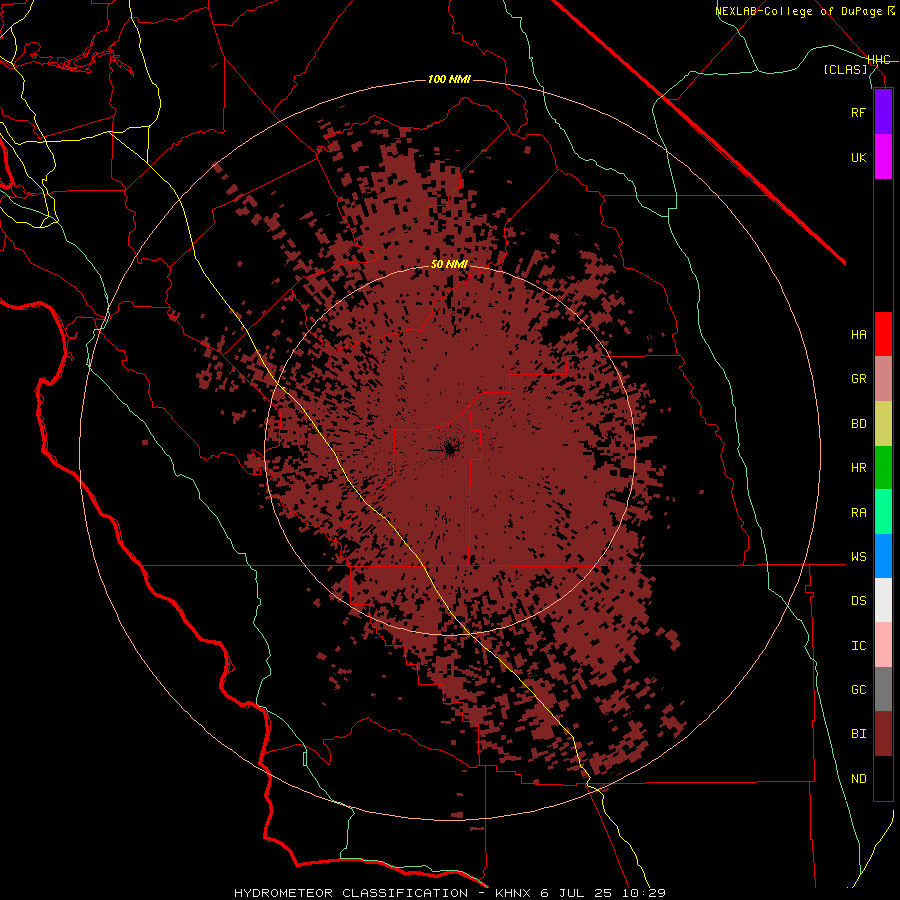Click the 'KHNX' radar site identifier
This screenshot has height=900, width=900.
tap(513, 893)
